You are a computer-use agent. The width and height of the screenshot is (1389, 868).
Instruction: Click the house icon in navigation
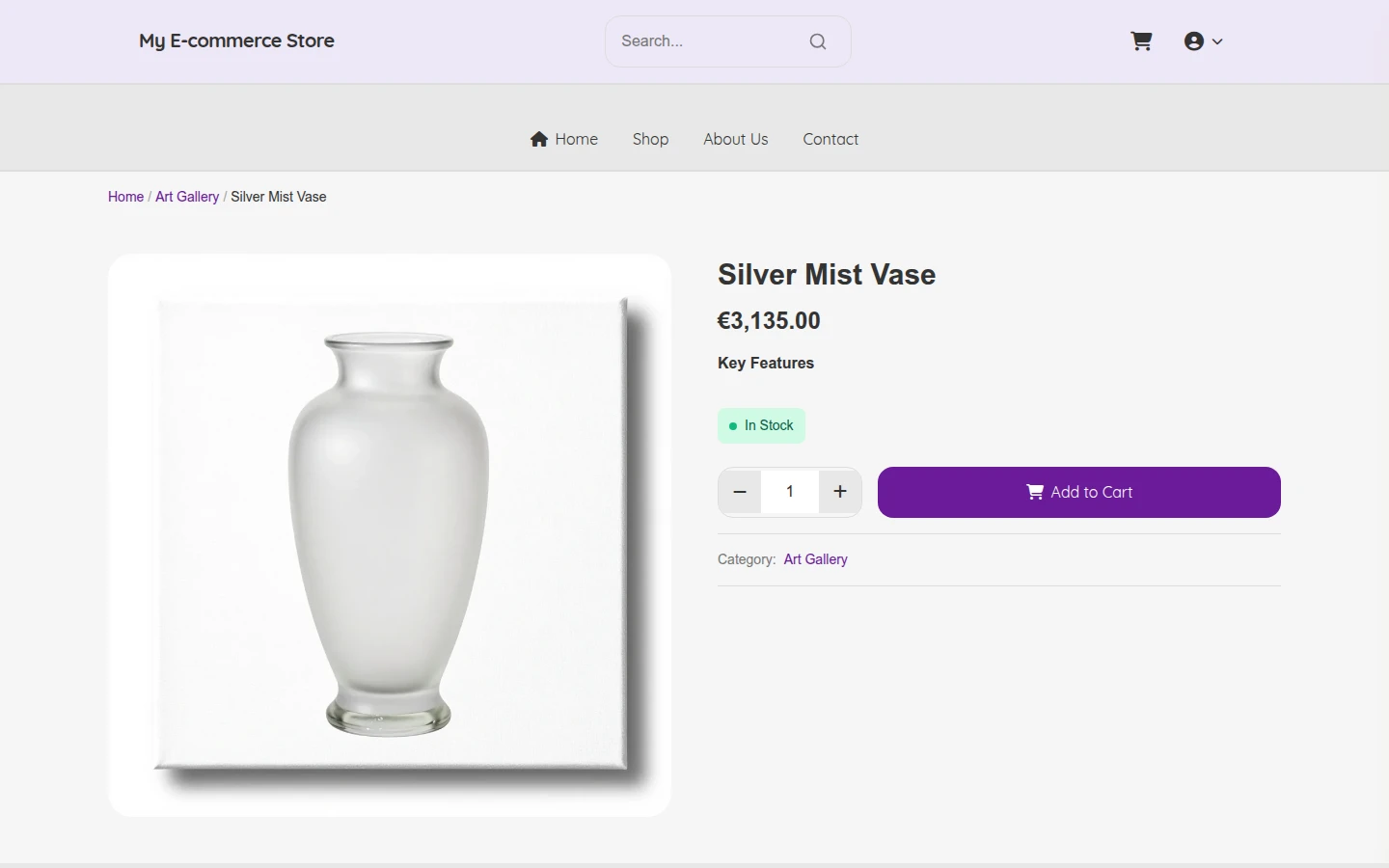click(539, 139)
